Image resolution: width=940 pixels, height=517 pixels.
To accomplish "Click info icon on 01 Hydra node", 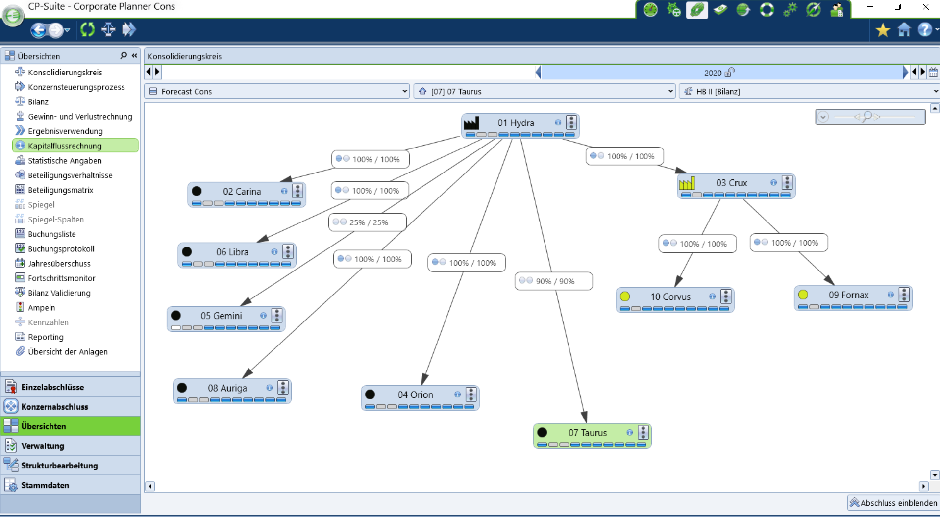I will pyautogui.click(x=558, y=122).
